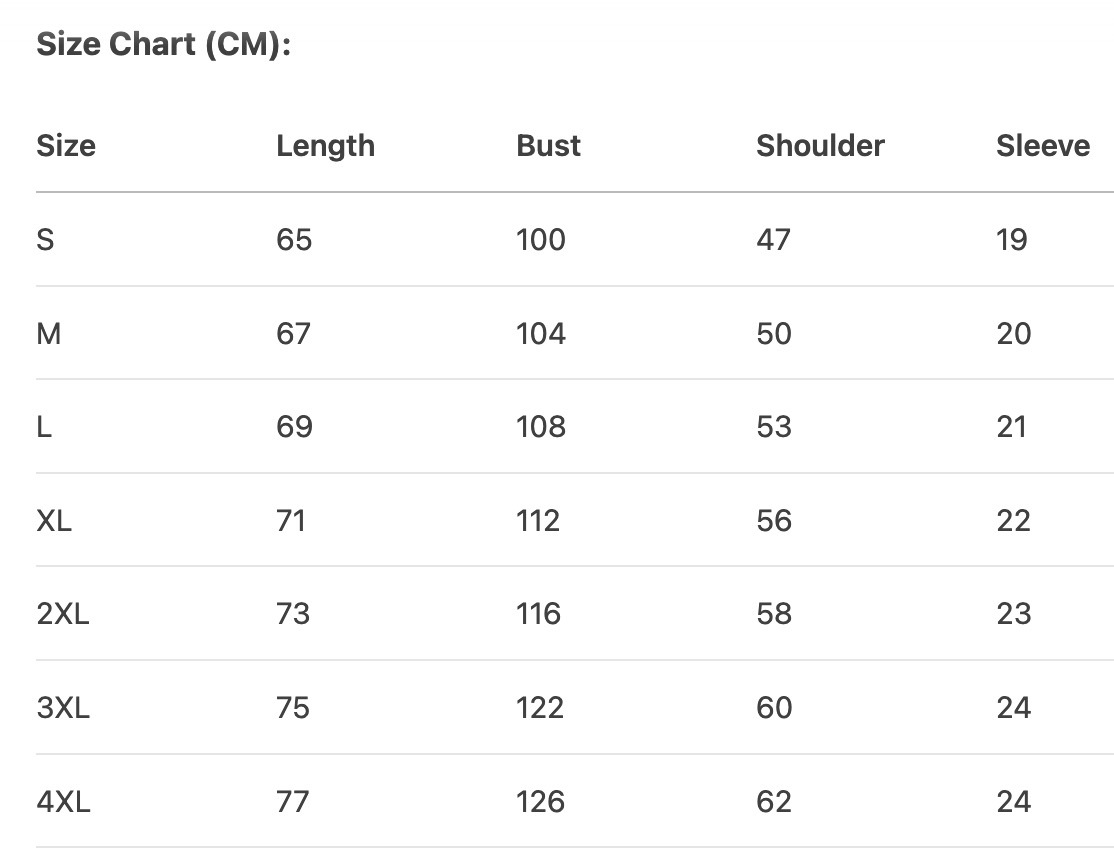Screen dimensions: 1114x850
Task: Click the bust value 100 for size S
Action: point(540,240)
